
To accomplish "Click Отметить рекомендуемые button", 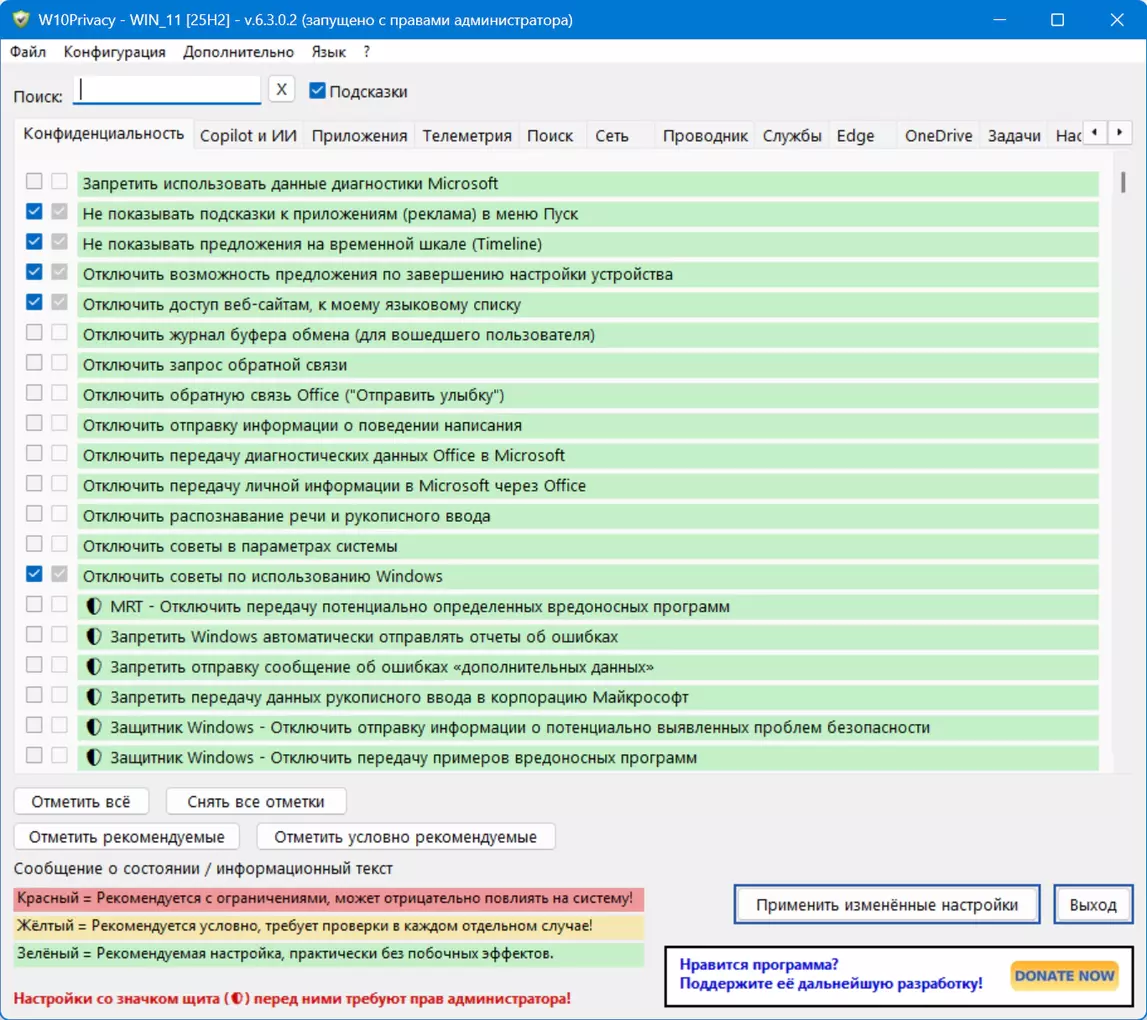I will (x=127, y=836).
